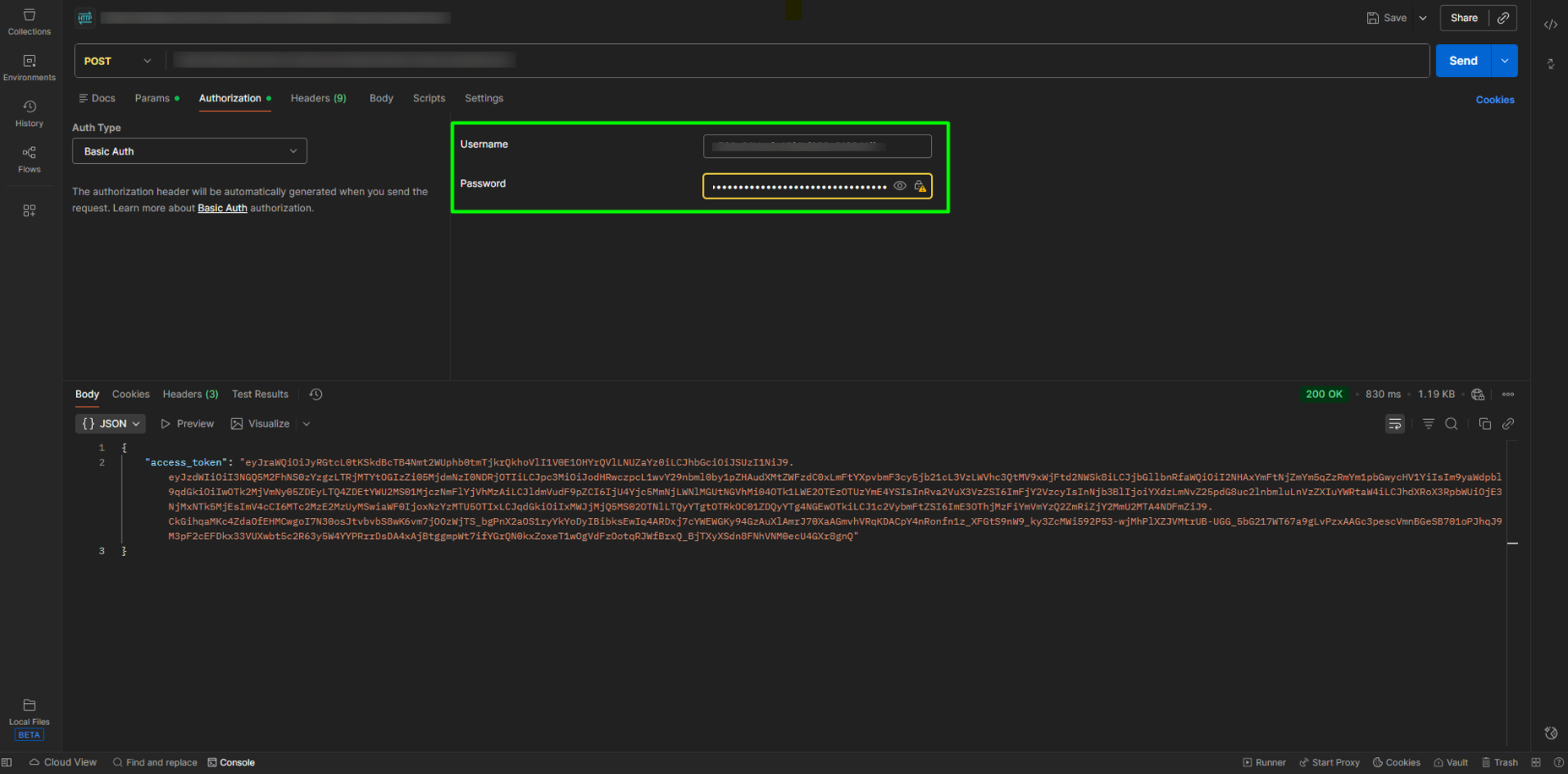Open the Collections sidebar panel
Screen dimensions: 1568x774
click(30, 22)
